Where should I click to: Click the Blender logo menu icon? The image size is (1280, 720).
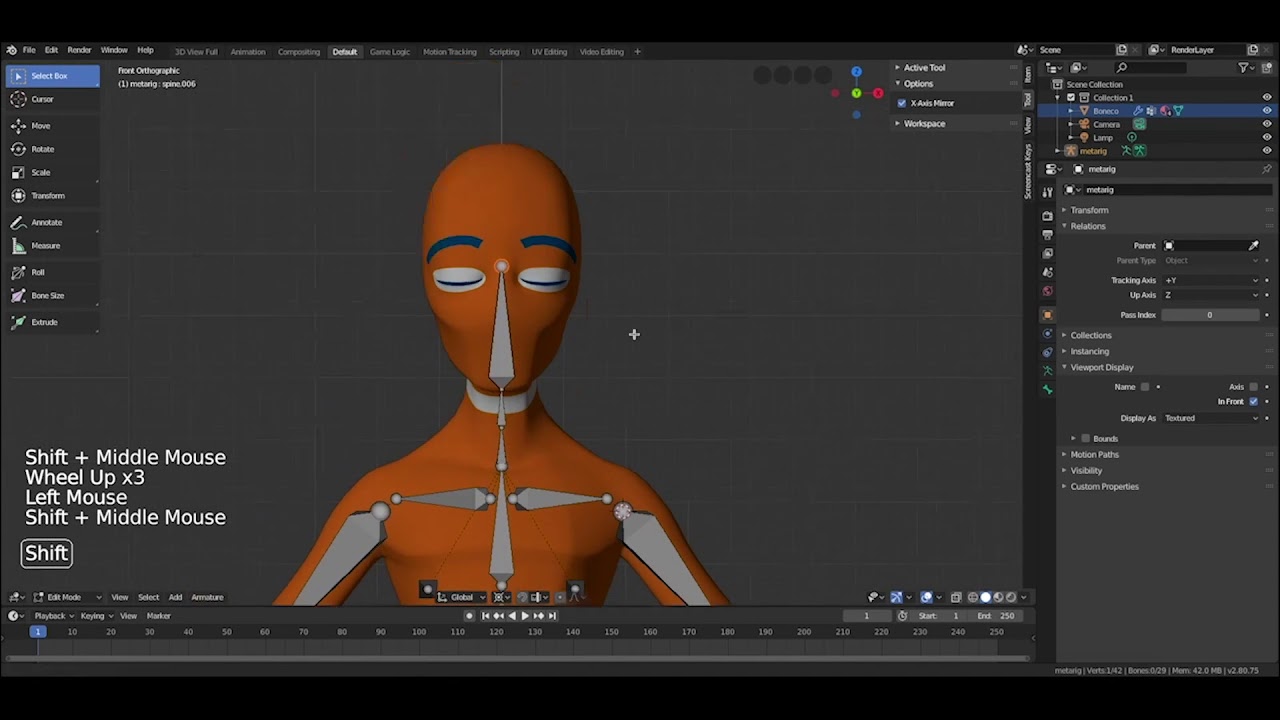pos(11,51)
